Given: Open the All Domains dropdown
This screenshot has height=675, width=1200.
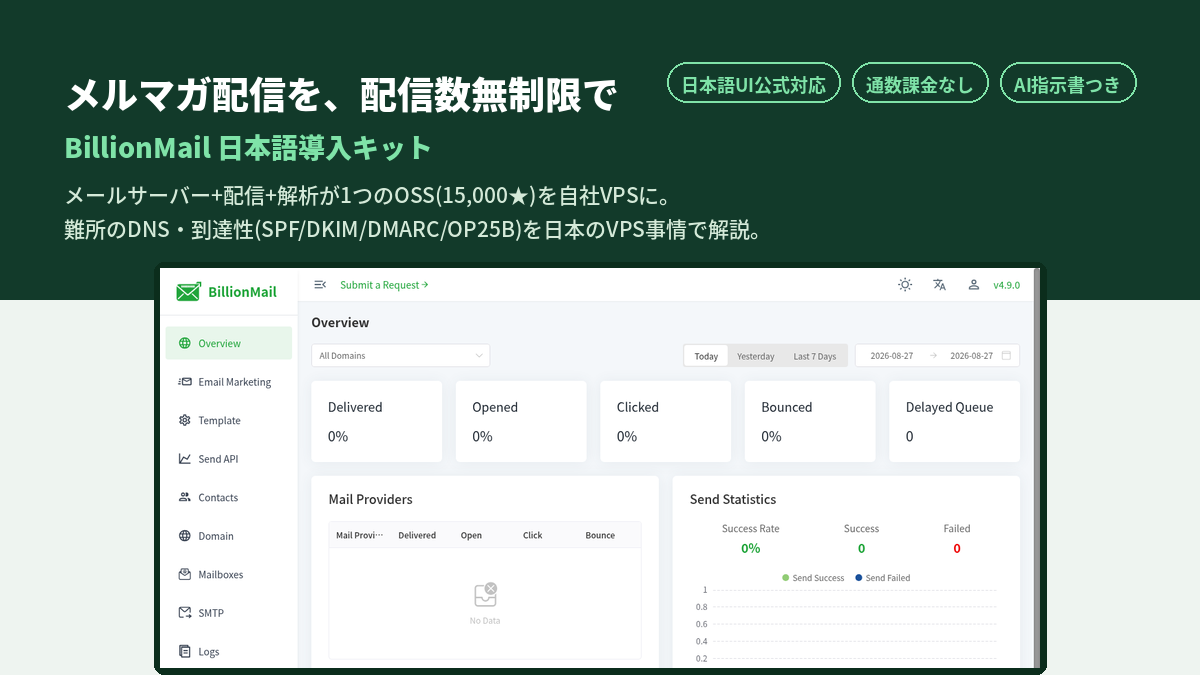Looking at the screenshot, I should 400,355.
